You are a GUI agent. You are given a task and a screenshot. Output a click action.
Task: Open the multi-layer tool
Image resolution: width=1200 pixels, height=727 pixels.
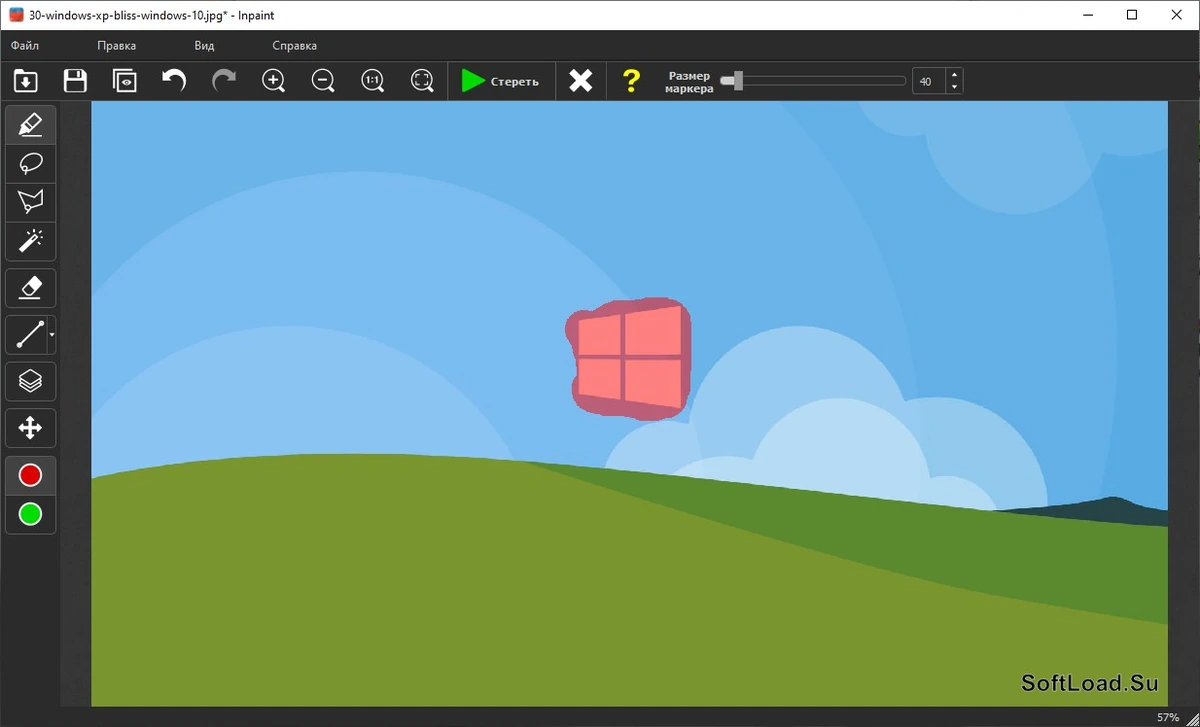pos(31,381)
